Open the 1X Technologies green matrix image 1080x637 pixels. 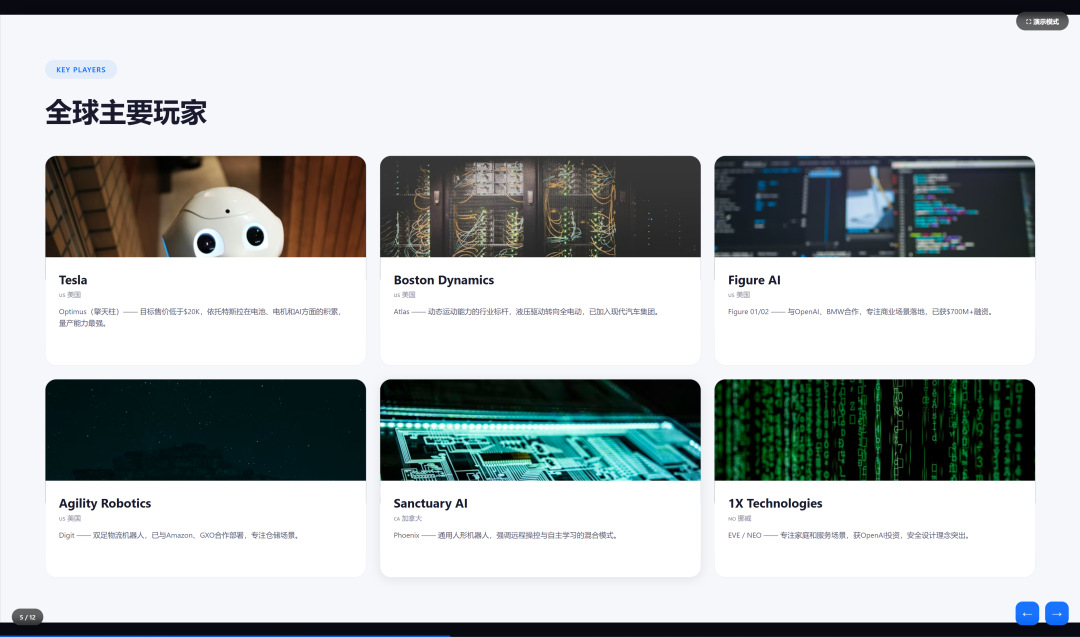pos(874,430)
